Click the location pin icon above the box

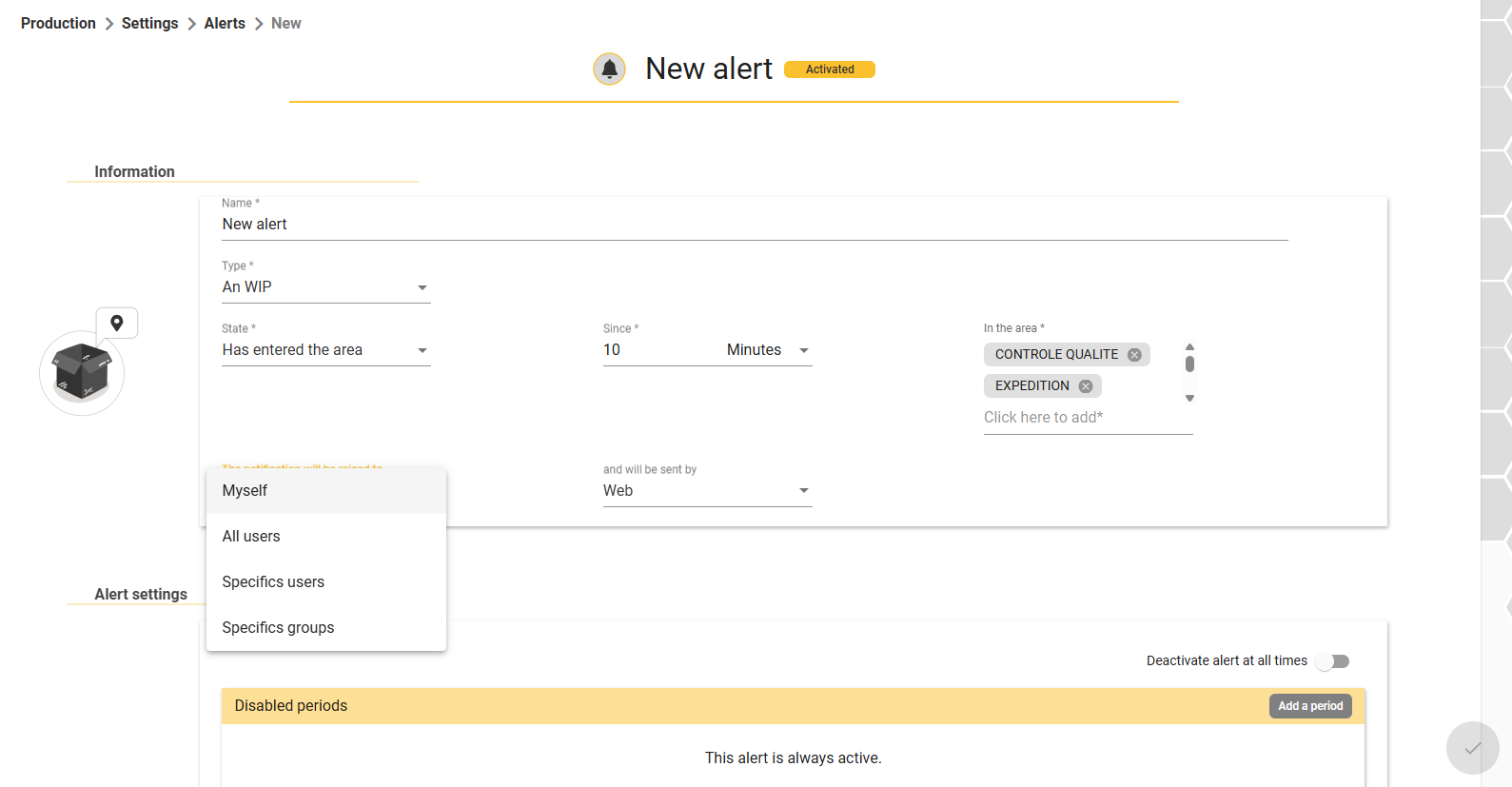point(117,324)
